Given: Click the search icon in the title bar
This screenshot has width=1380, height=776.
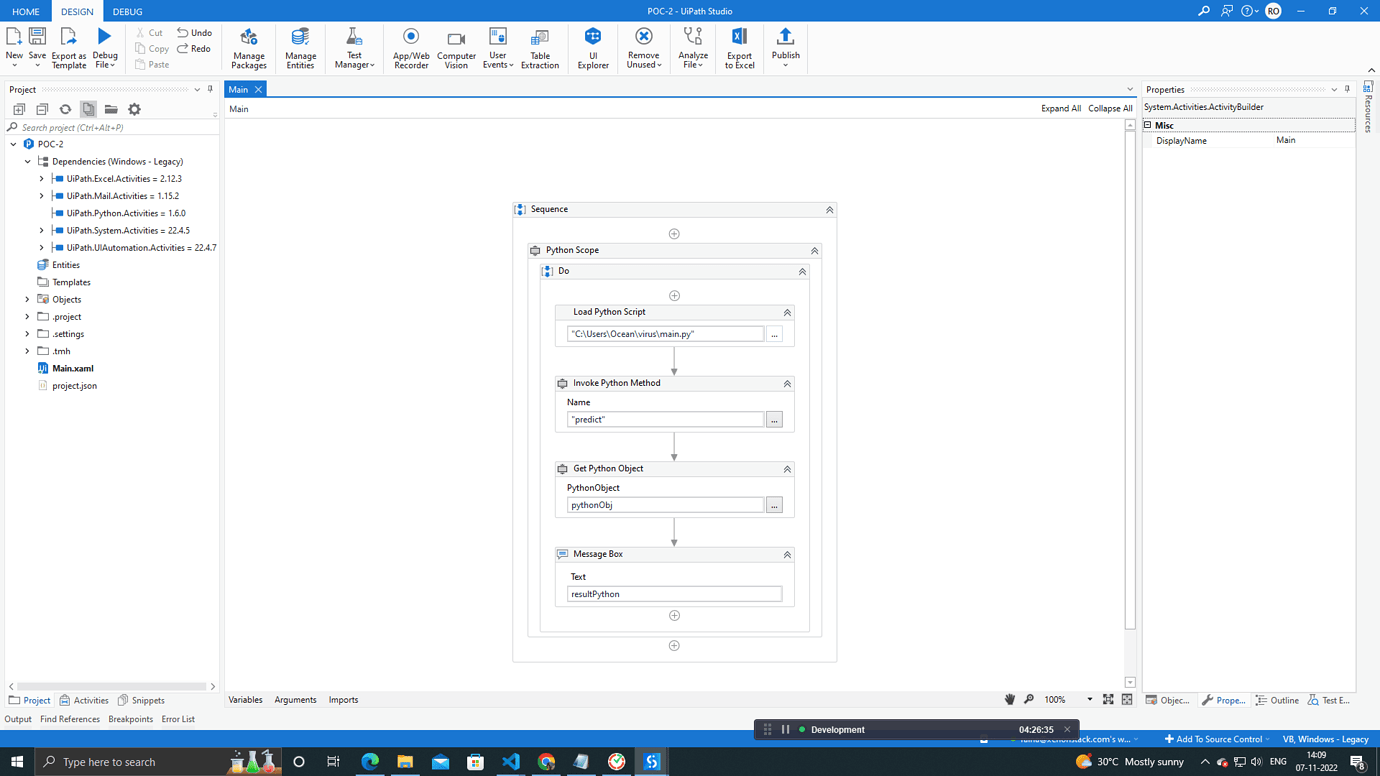Looking at the screenshot, I should click(x=1204, y=11).
